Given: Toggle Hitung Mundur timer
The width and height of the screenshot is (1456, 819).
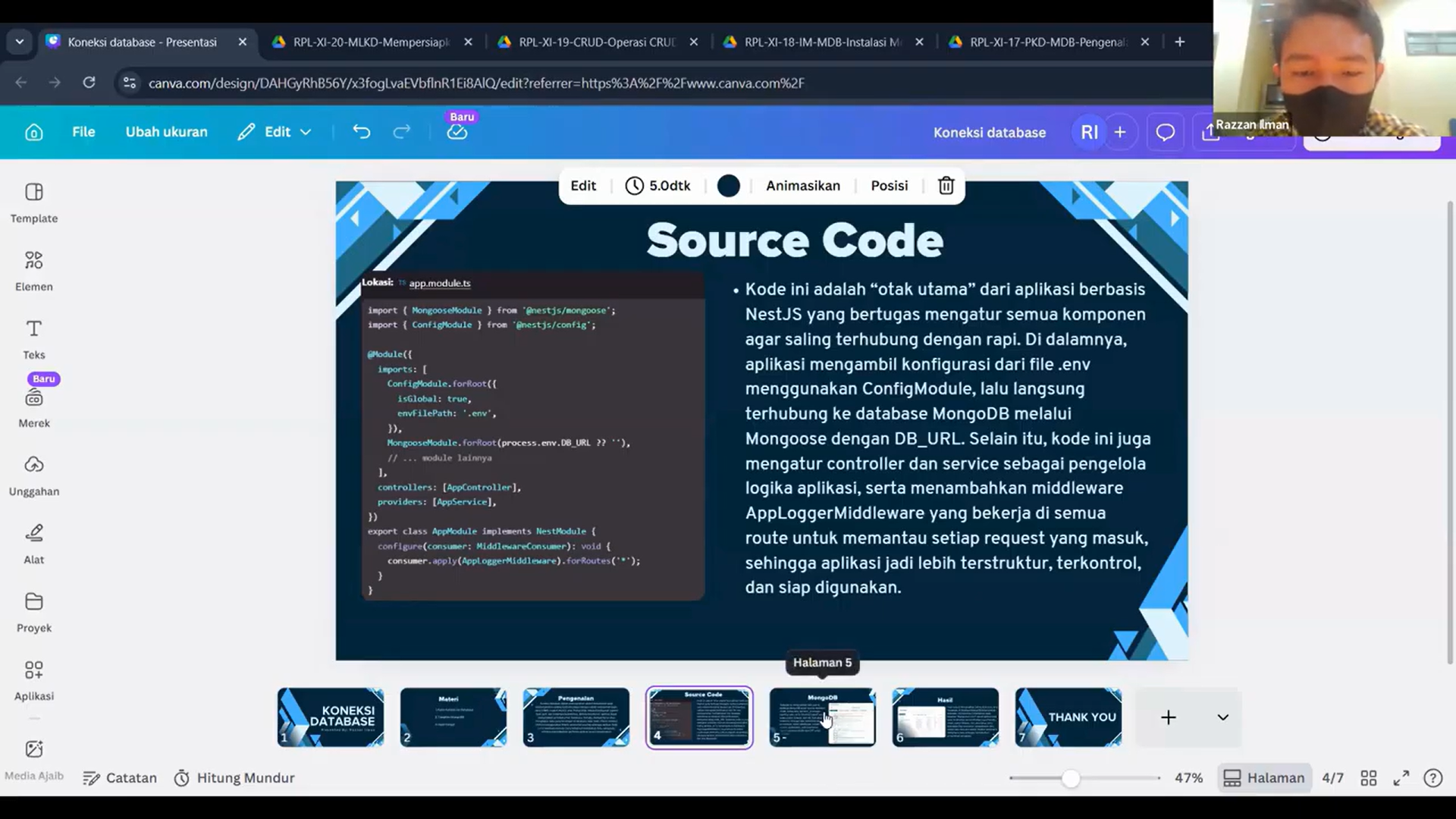Looking at the screenshot, I should pos(234,778).
